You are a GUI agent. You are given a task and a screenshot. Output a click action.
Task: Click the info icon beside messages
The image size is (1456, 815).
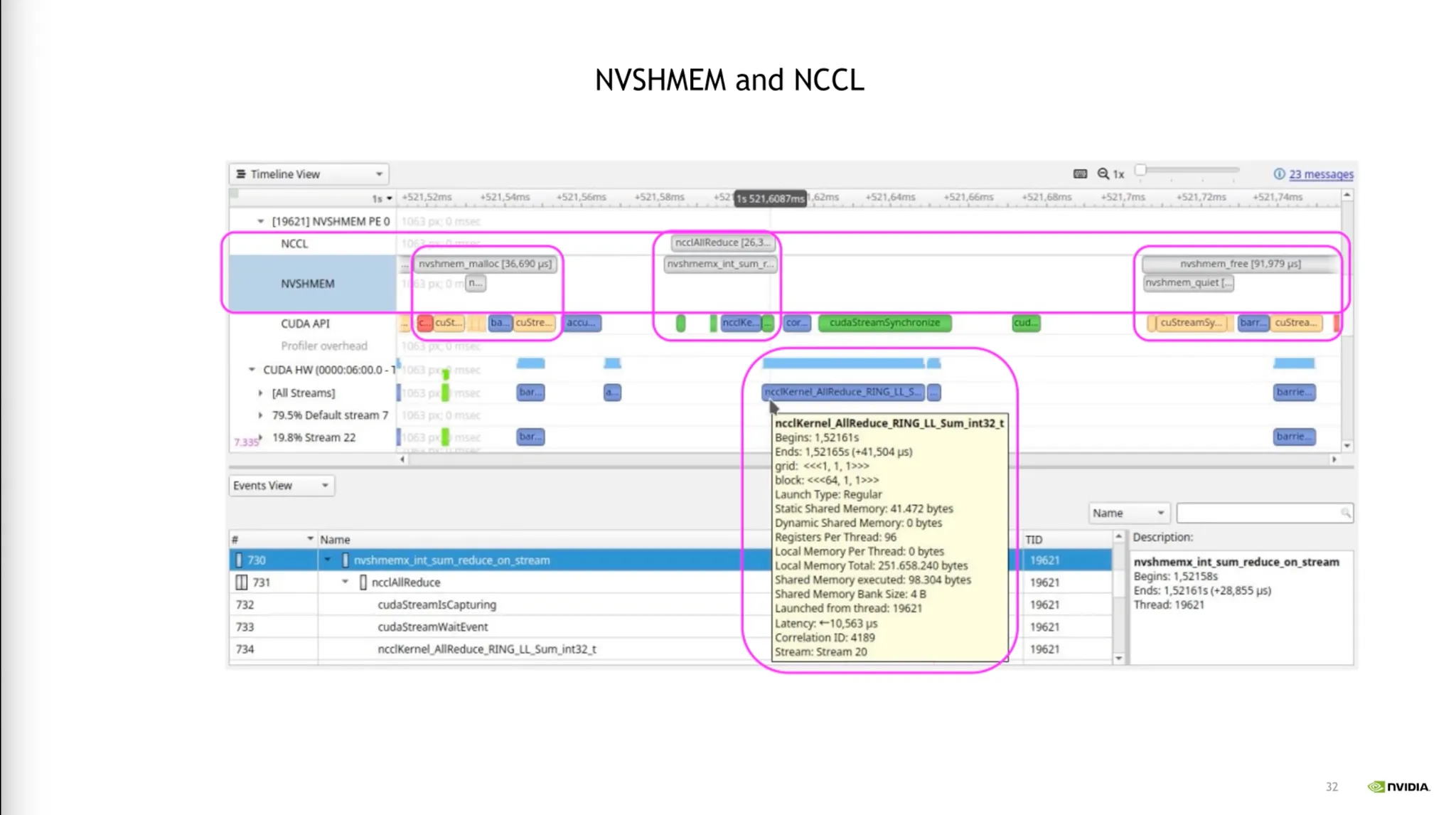click(1279, 174)
